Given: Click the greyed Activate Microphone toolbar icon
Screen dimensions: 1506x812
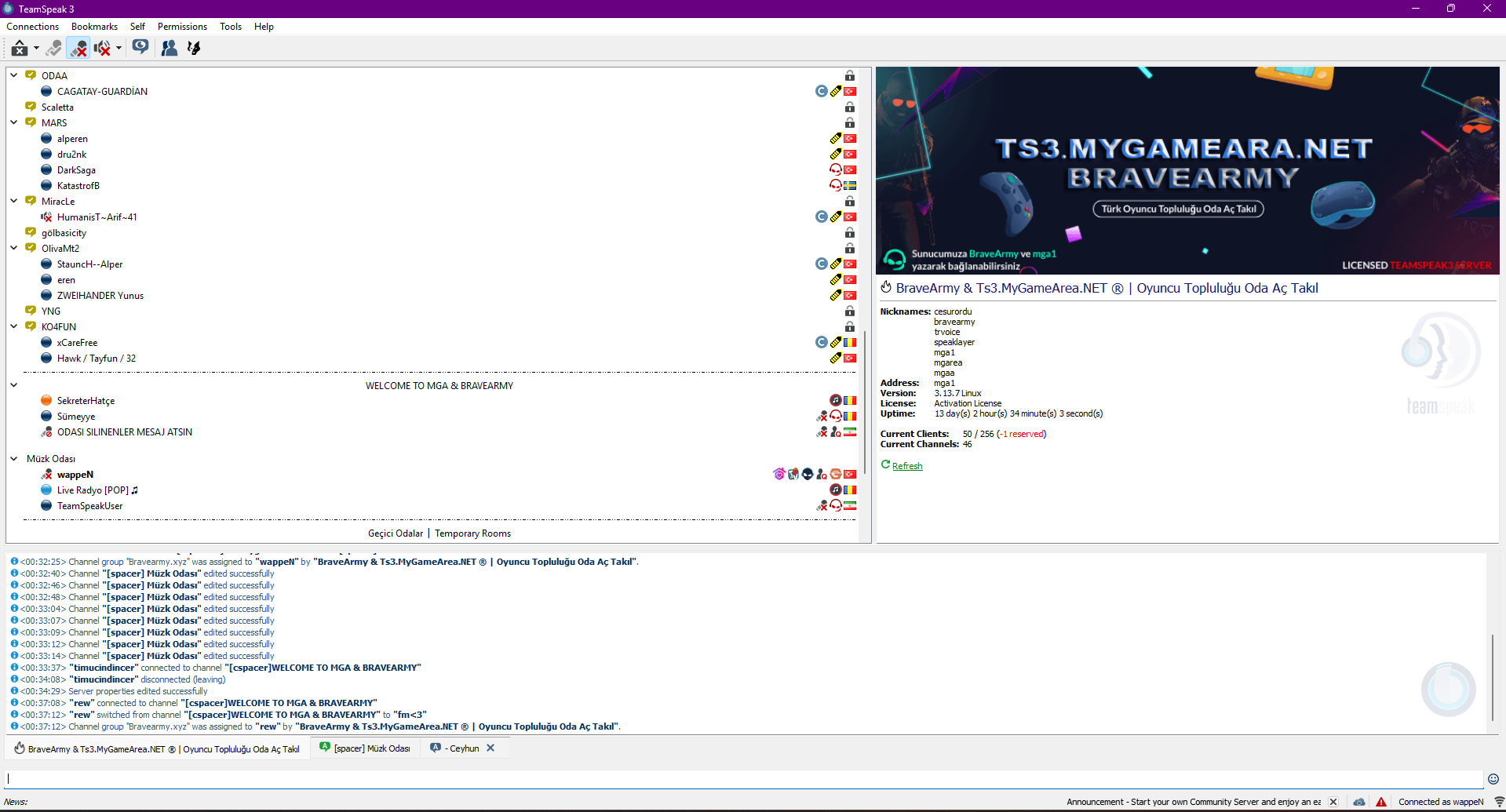Looking at the screenshot, I should tap(53, 48).
